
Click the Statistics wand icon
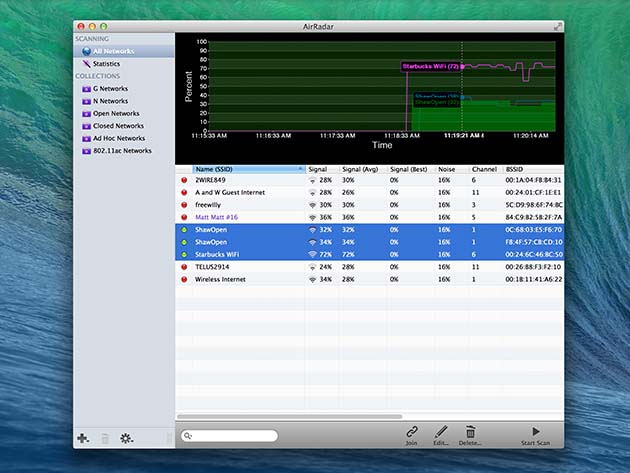tap(86, 64)
